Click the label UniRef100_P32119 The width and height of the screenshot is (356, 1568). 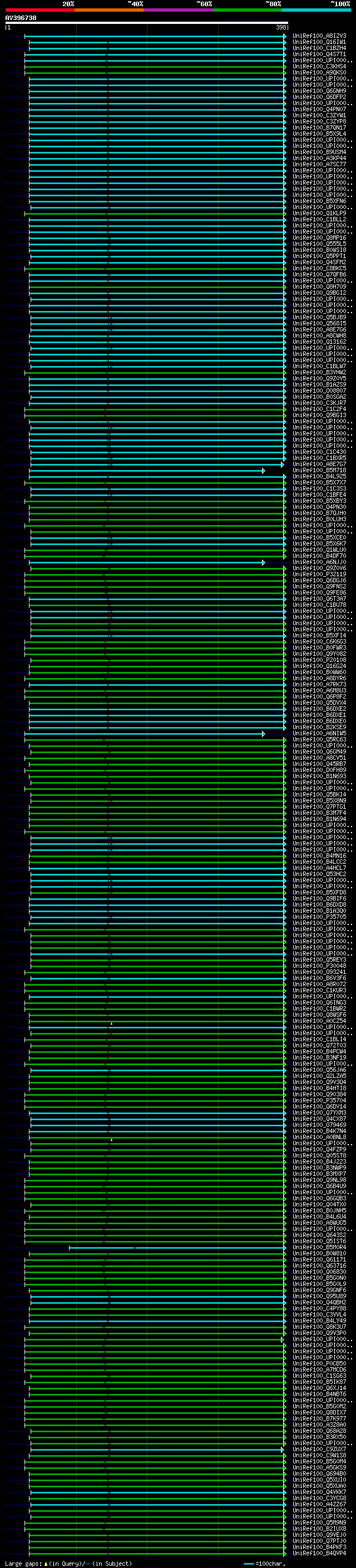coord(319,574)
